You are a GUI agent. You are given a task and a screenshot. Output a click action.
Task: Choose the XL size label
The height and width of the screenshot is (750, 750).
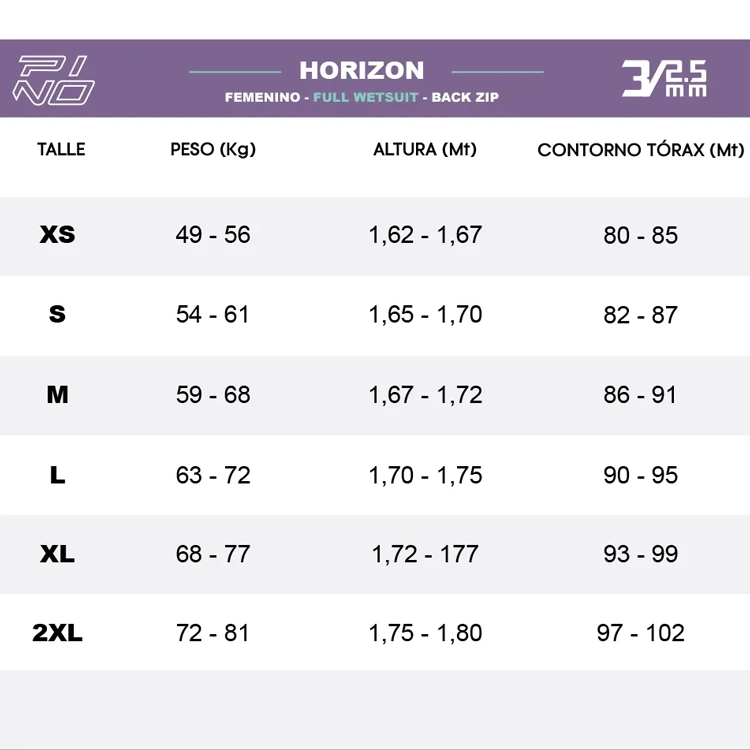(57, 553)
